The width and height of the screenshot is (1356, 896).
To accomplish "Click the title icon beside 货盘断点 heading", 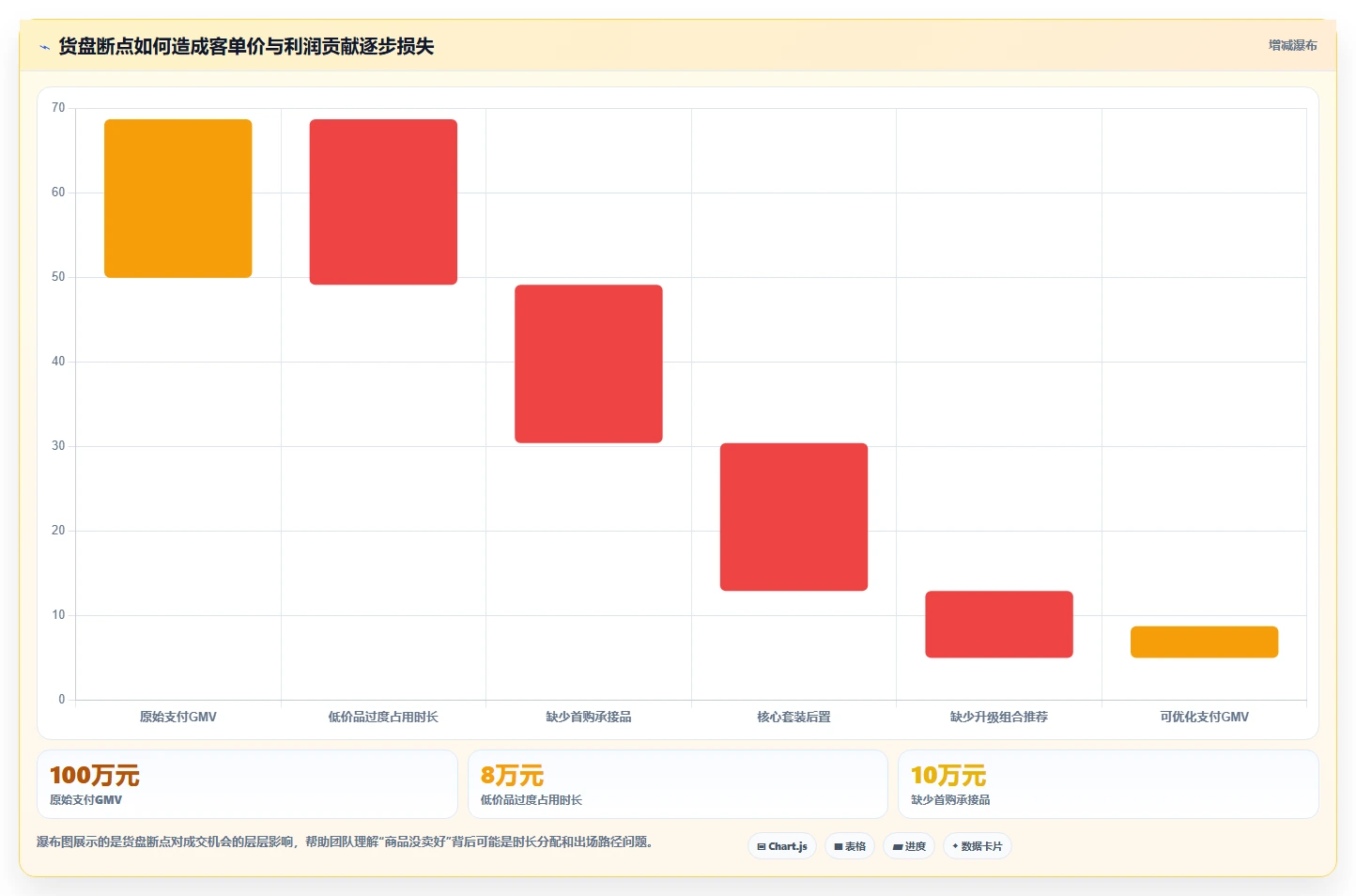I will (44, 47).
